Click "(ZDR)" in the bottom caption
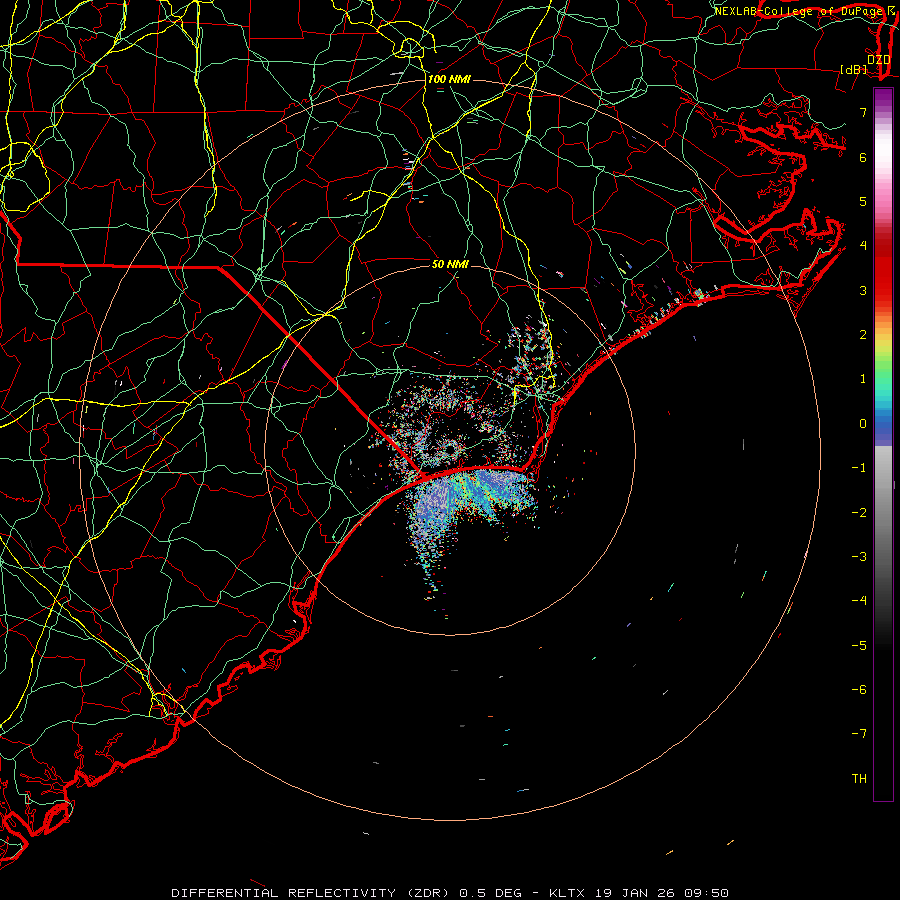Image resolution: width=900 pixels, height=900 pixels. tap(428, 893)
